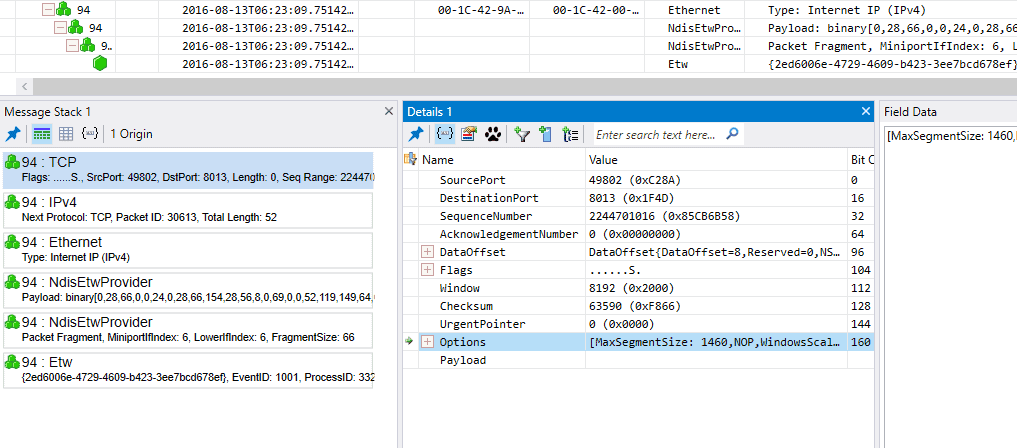This screenshot has height=448, width=1017.
Task: Click the value 8013 (0x1F4D)
Action: [630, 198]
